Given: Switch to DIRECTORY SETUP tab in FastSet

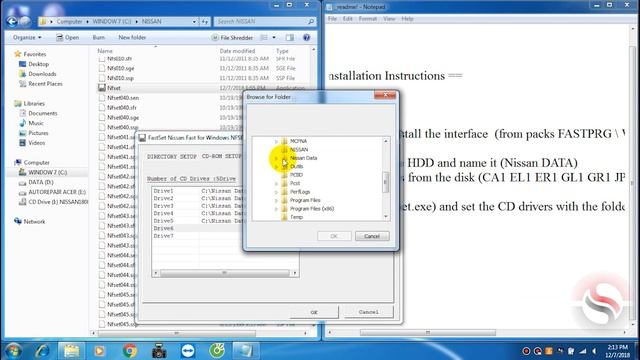Looking at the screenshot, I should pos(171,157).
